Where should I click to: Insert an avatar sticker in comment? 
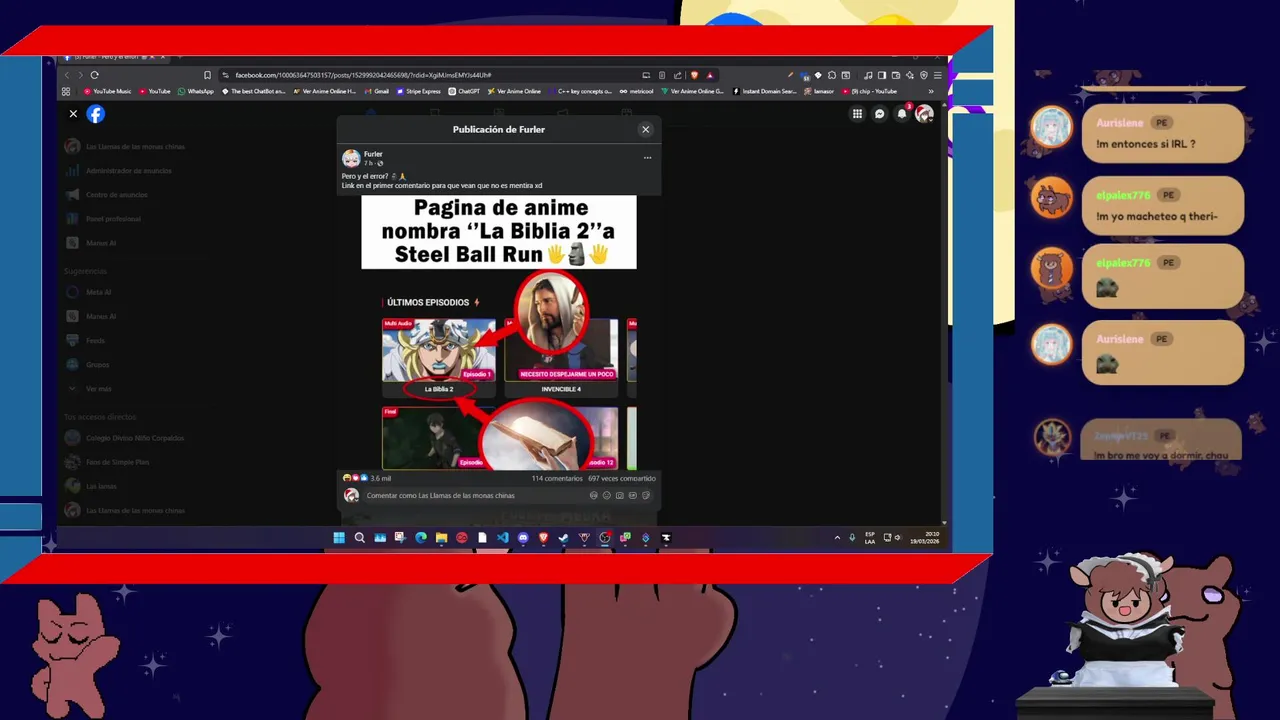pos(594,495)
